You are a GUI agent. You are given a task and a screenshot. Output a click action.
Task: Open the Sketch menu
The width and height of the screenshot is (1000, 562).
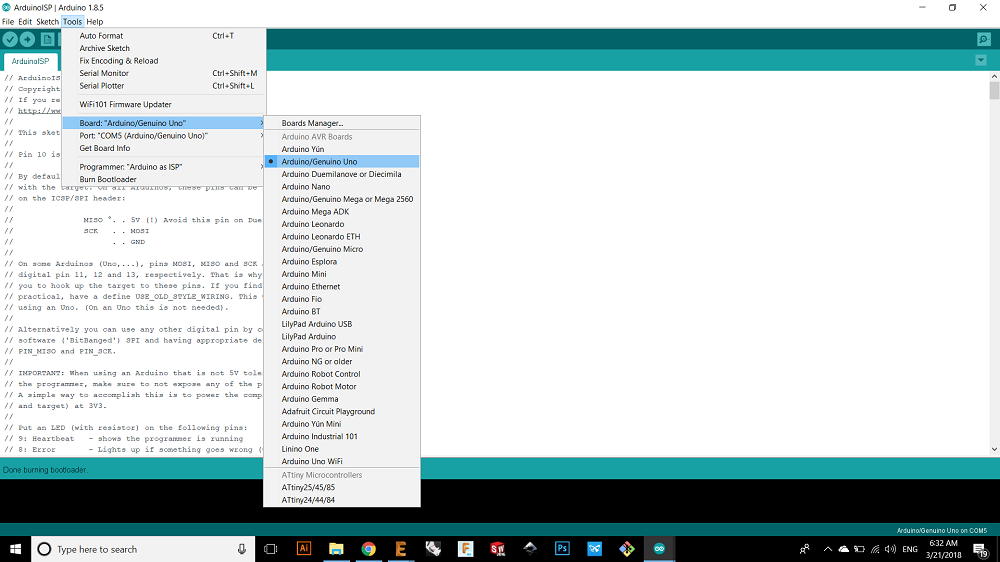(47, 22)
